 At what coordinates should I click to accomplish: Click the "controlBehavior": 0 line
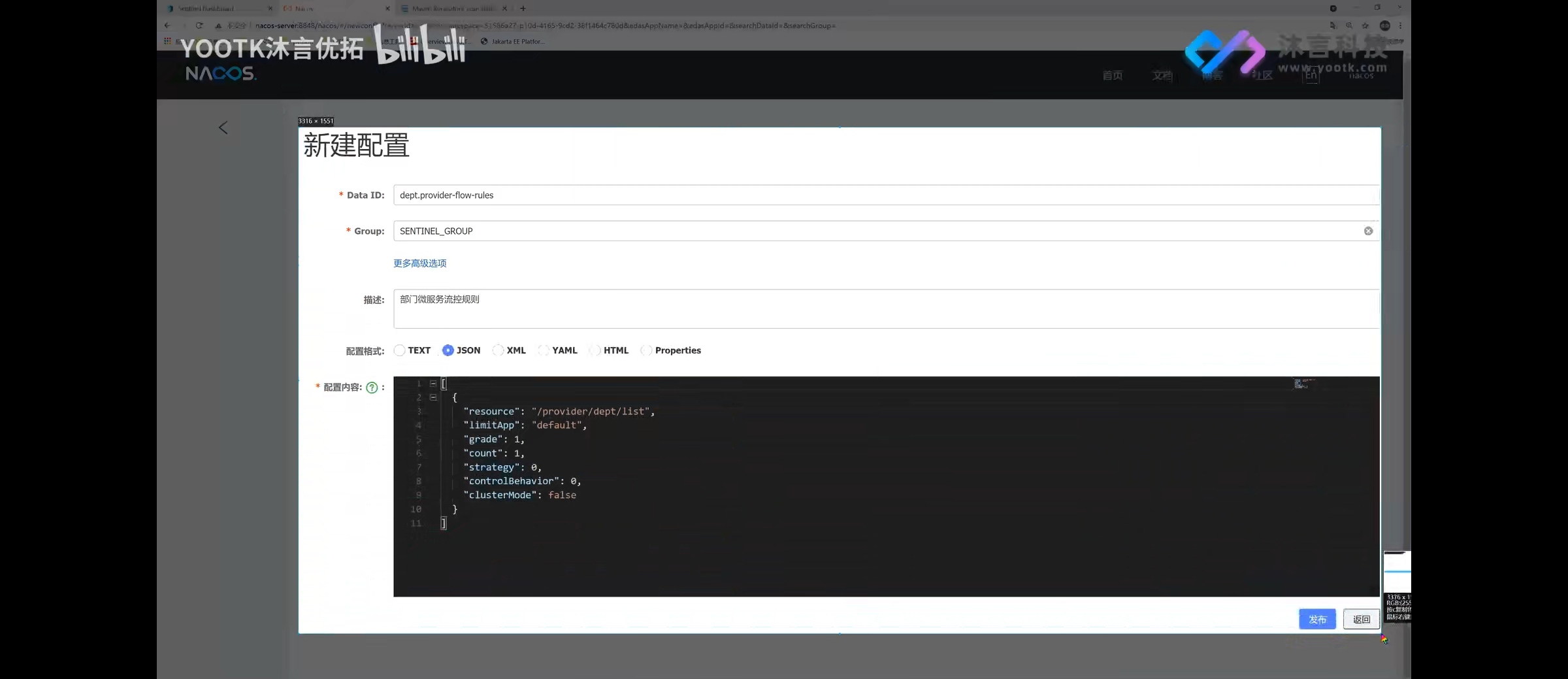522,481
